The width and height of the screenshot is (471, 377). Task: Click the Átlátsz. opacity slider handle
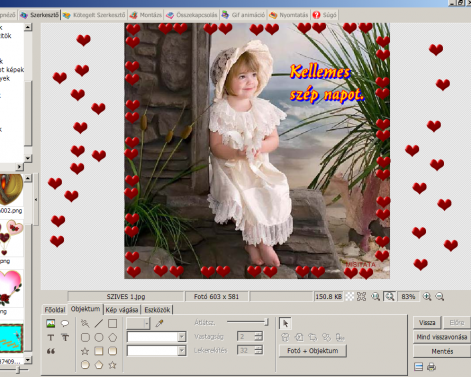[x=266, y=322]
